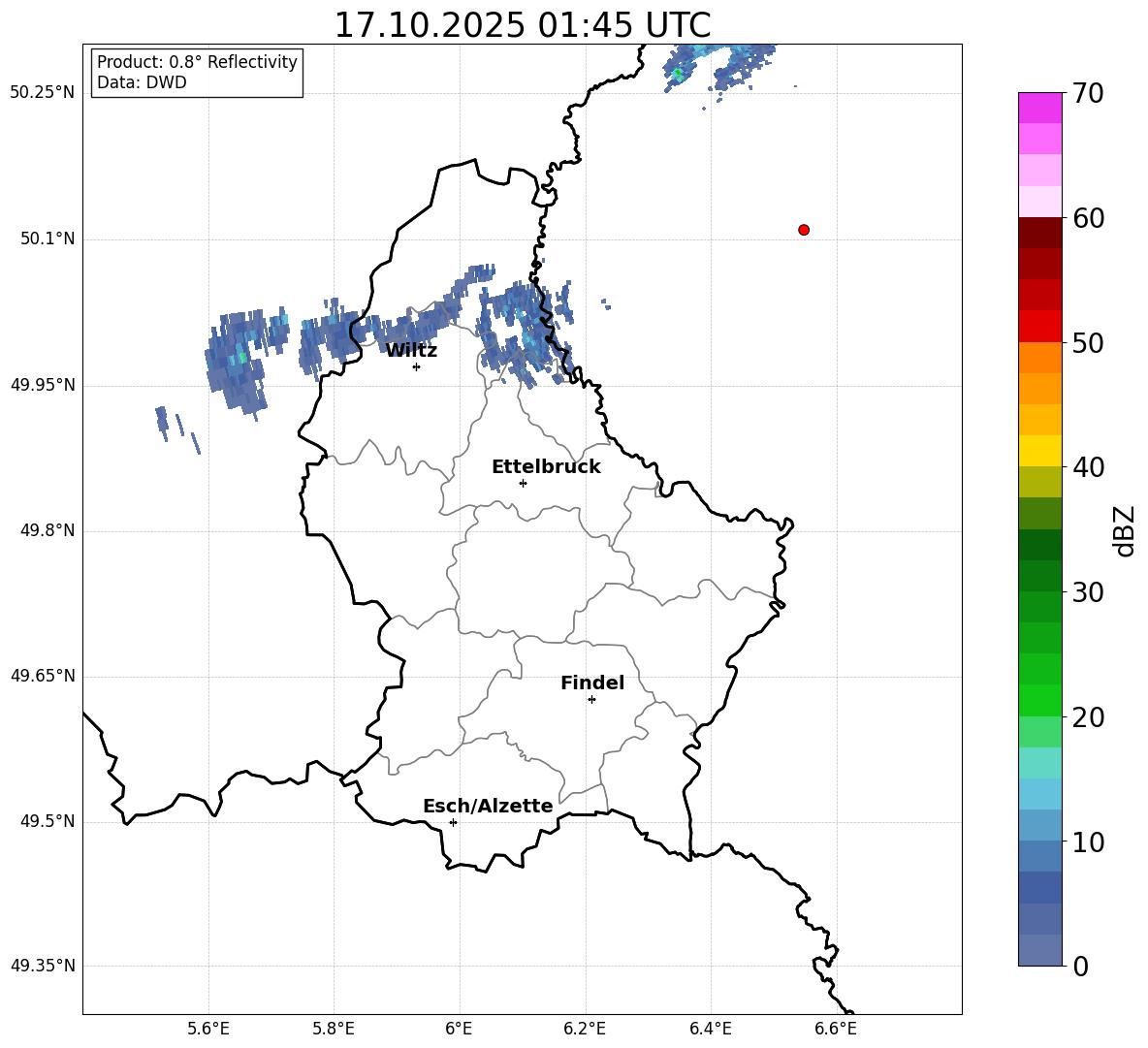Click the 49.5°N latitude label
Screen dimensions: 1148x1048
(48, 822)
